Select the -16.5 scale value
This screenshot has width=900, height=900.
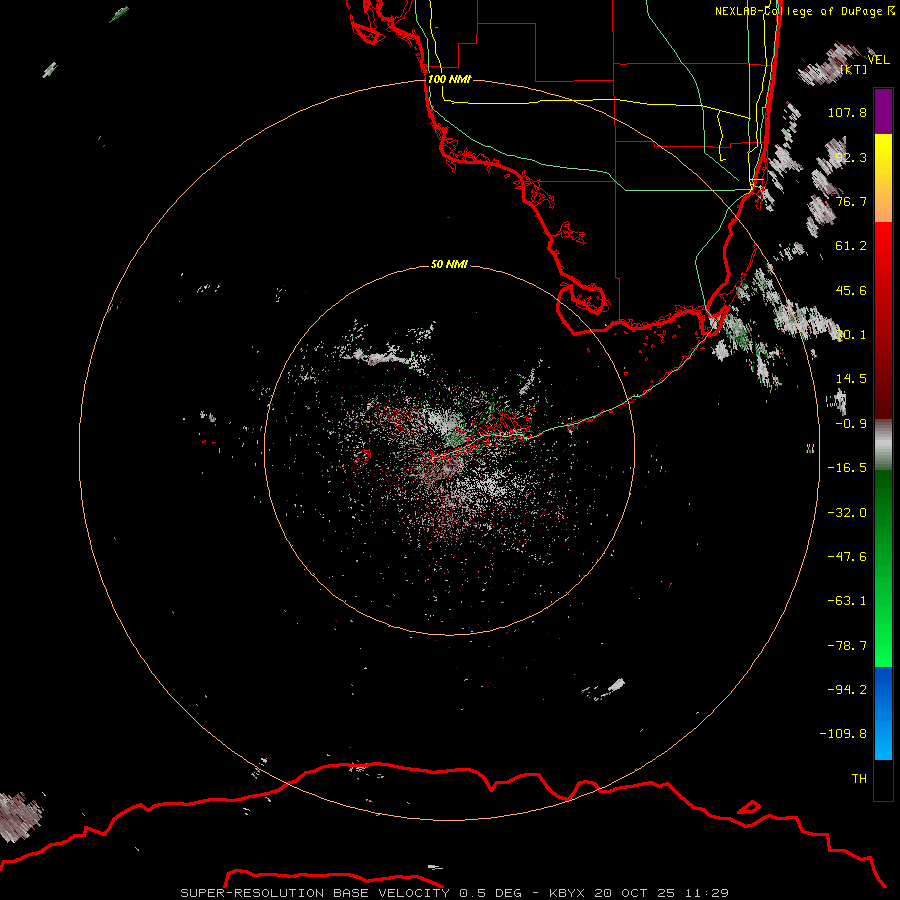click(847, 468)
